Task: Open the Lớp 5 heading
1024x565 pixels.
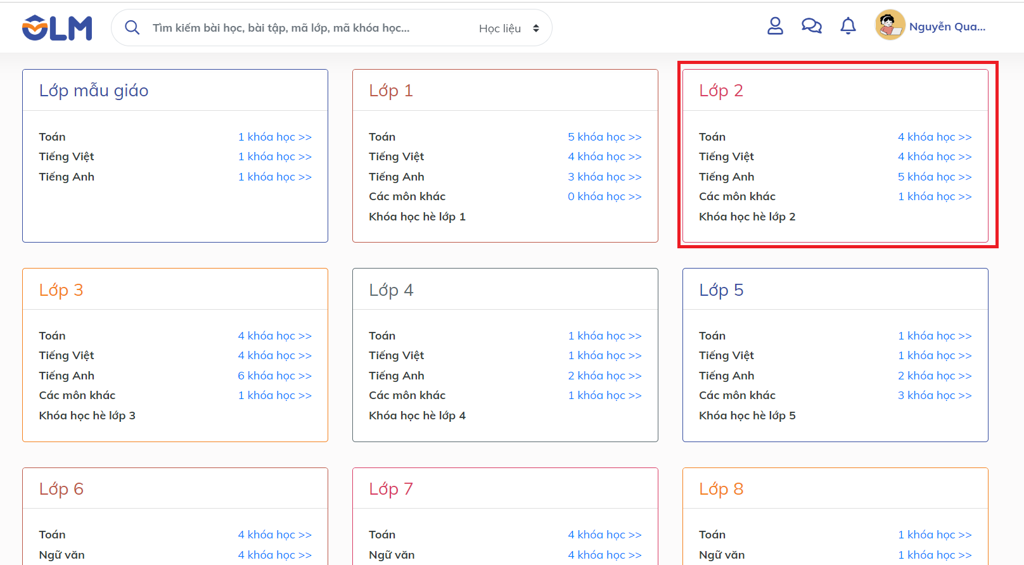Action: pos(721,289)
